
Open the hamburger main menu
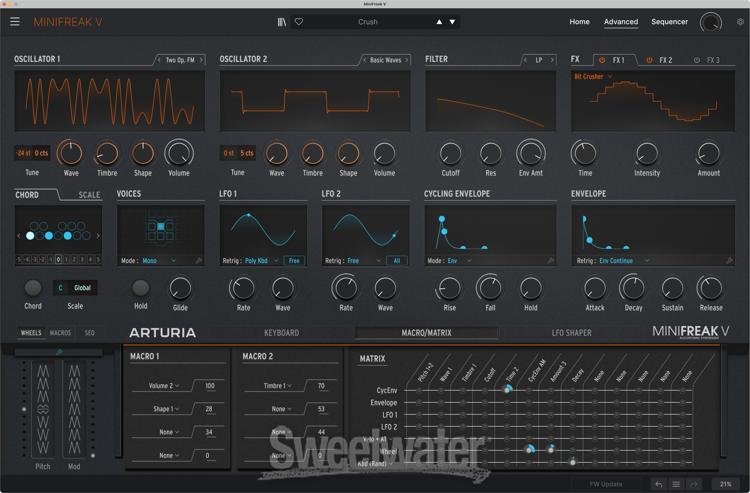pyautogui.click(x=15, y=22)
